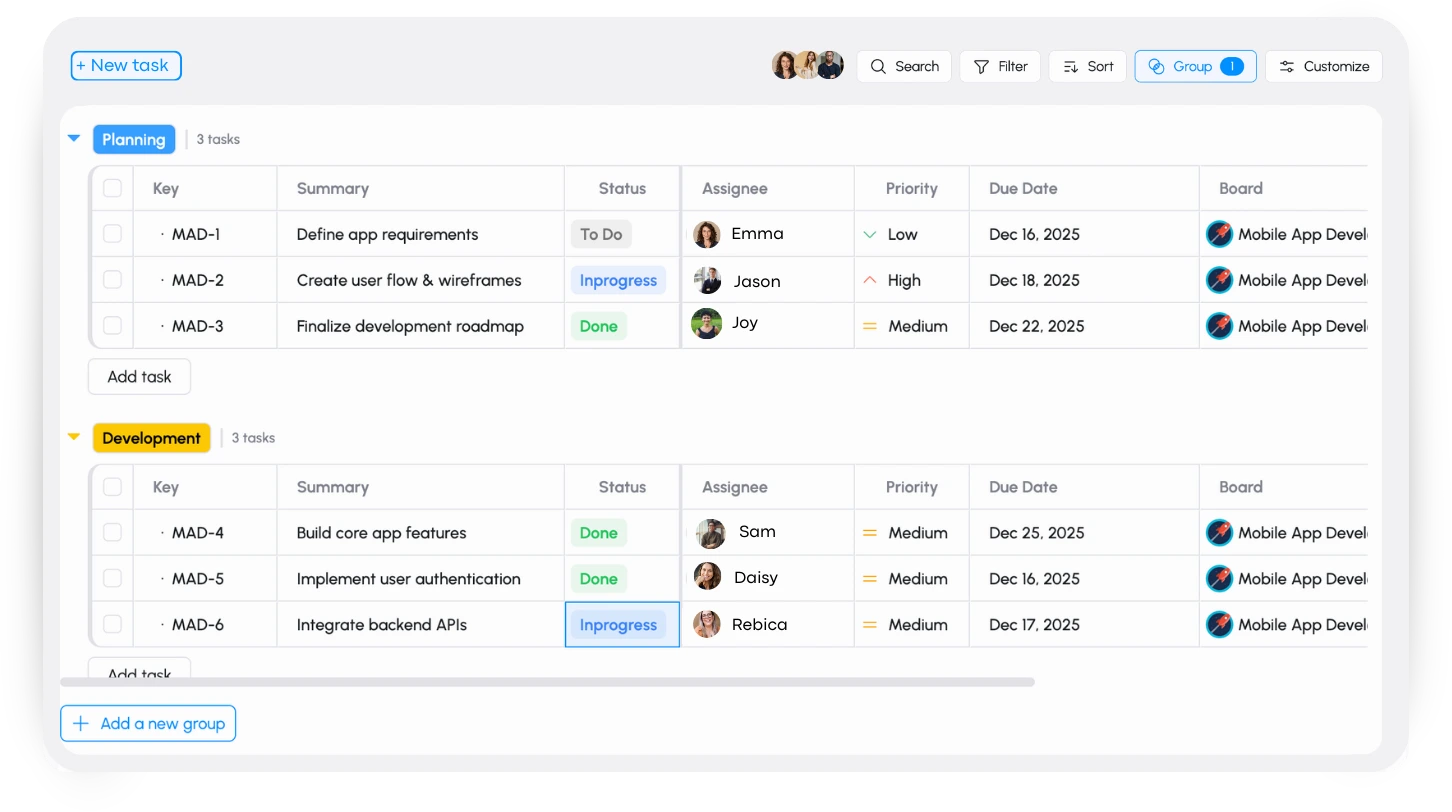Select all tasks in the Planning group
The image size is (1452, 812).
(112, 188)
